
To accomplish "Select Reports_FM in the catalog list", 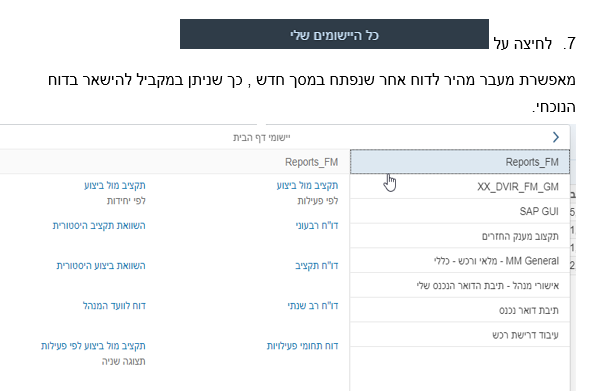I will tap(460, 162).
